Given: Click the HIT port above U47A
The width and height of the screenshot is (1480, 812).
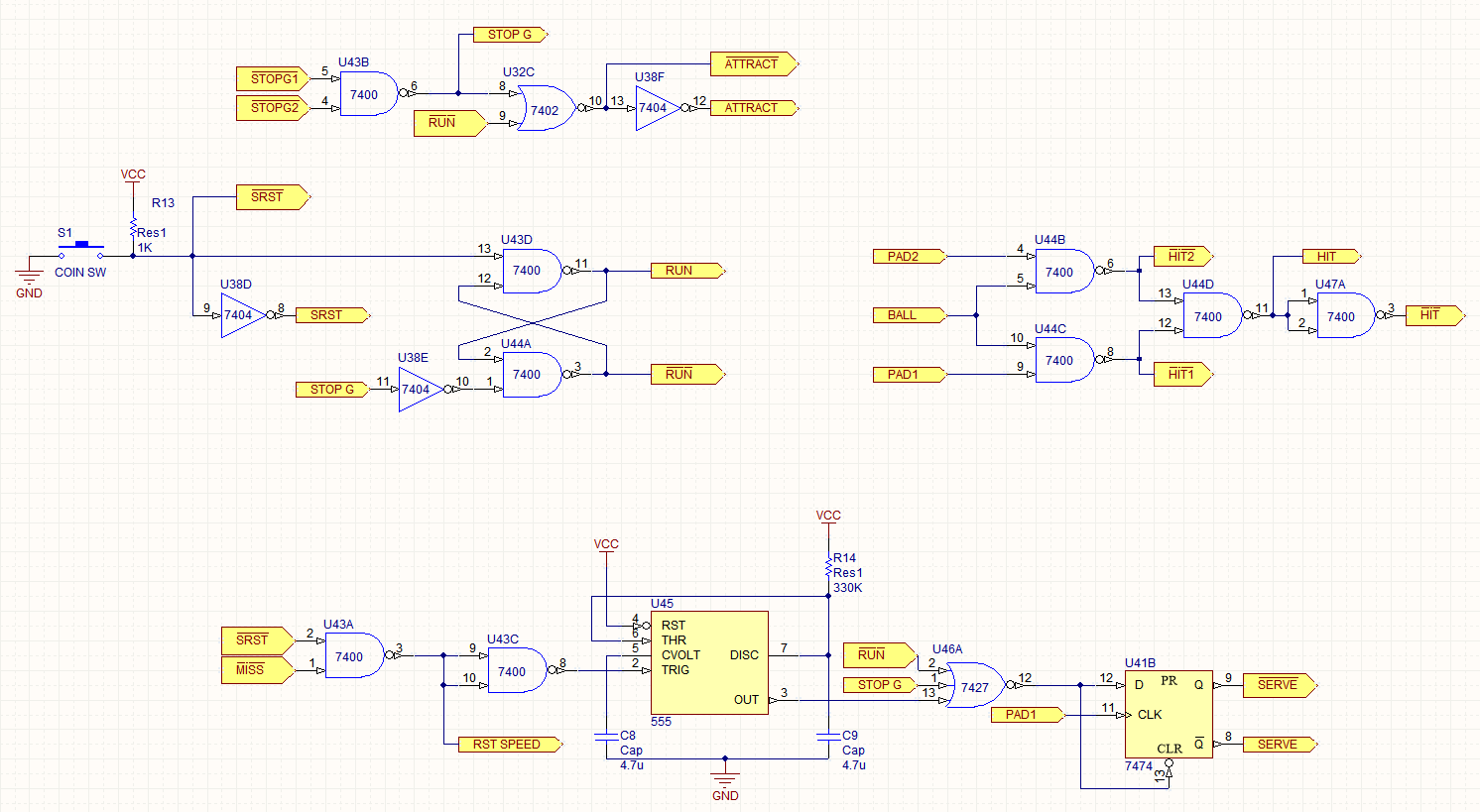Looking at the screenshot, I should [1331, 257].
